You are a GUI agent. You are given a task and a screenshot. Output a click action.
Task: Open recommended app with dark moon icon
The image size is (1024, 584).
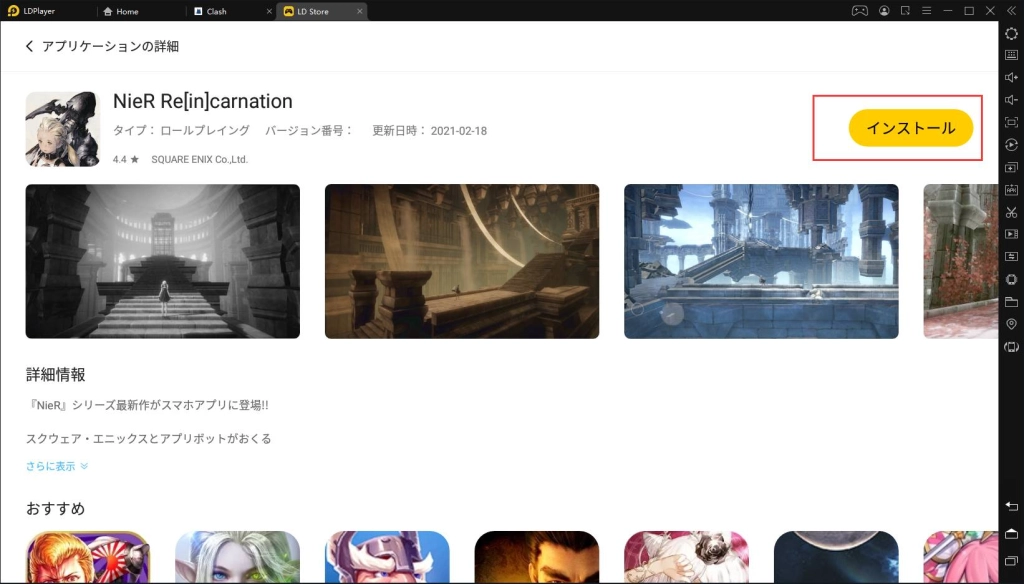[x=836, y=557]
